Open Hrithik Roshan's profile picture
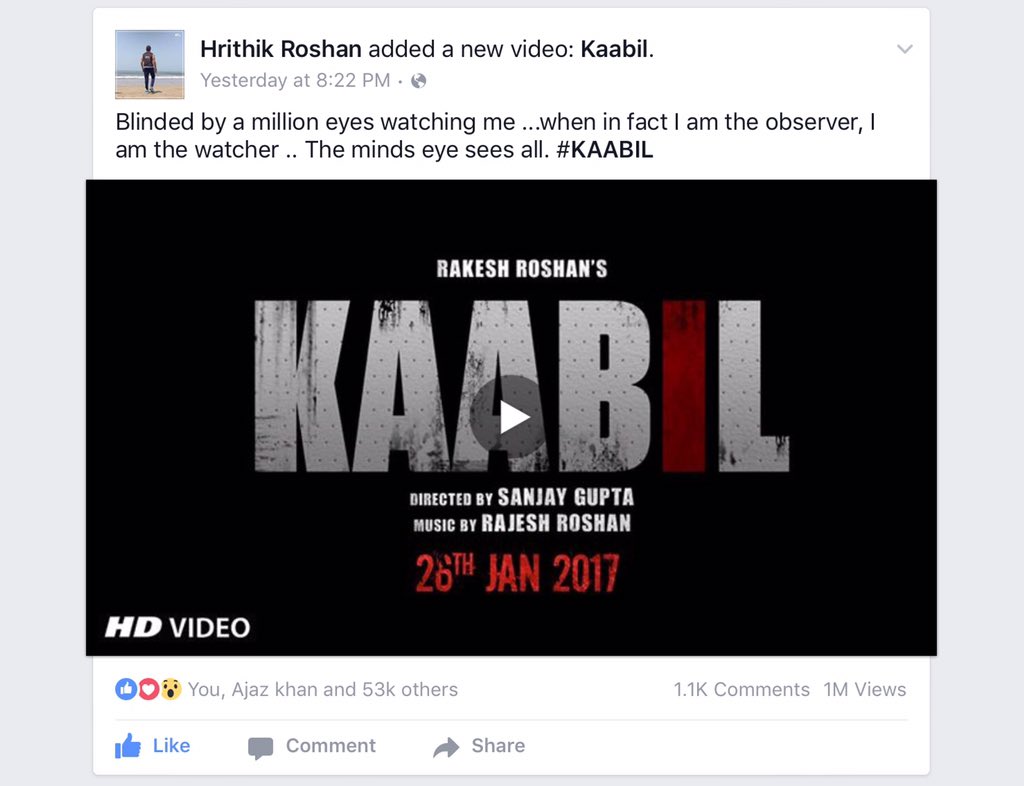The height and width of the screenshot is (786, 1024). pos(150,64)
